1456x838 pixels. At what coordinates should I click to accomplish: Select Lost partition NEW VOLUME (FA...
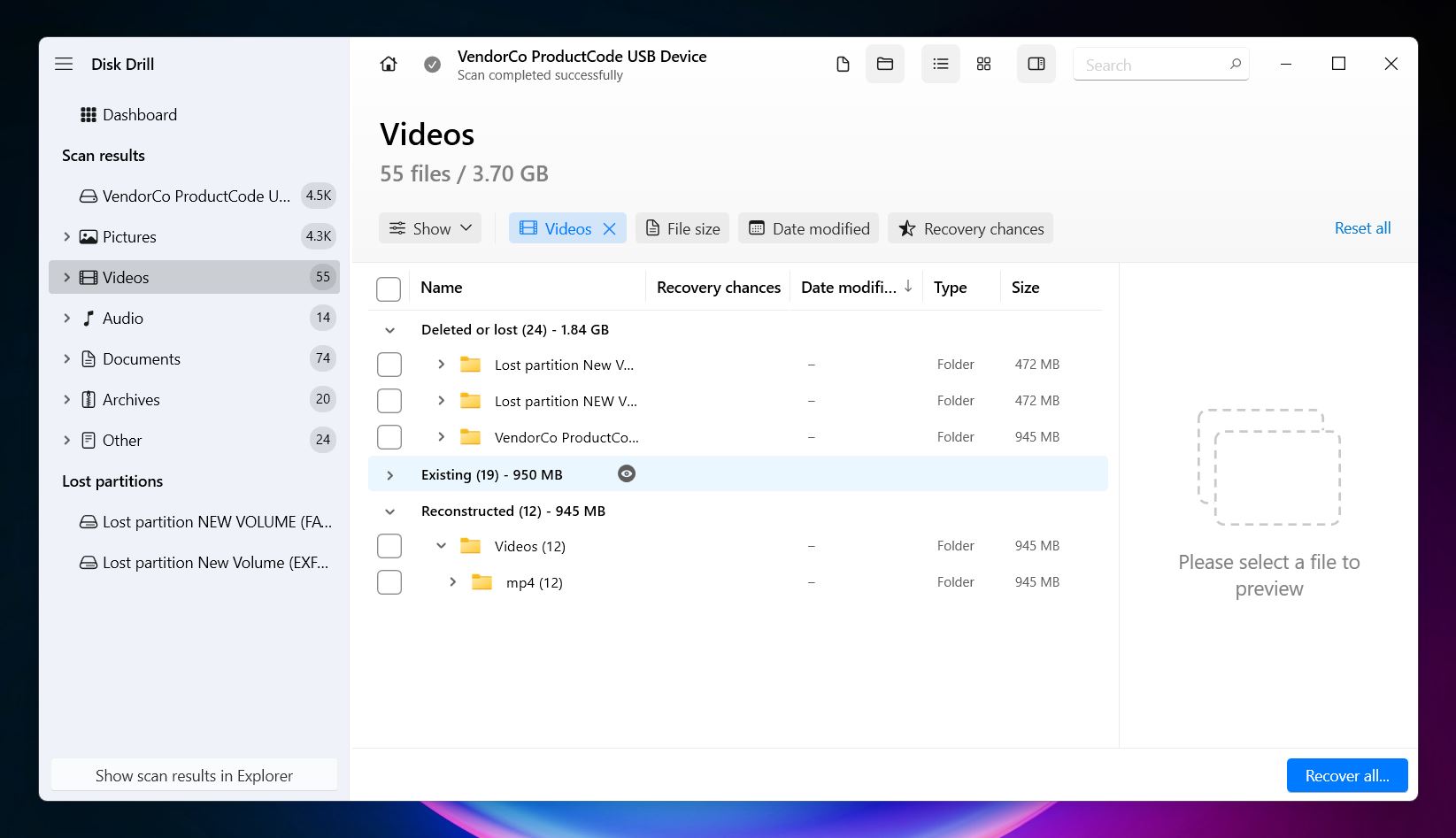[194, 521]
